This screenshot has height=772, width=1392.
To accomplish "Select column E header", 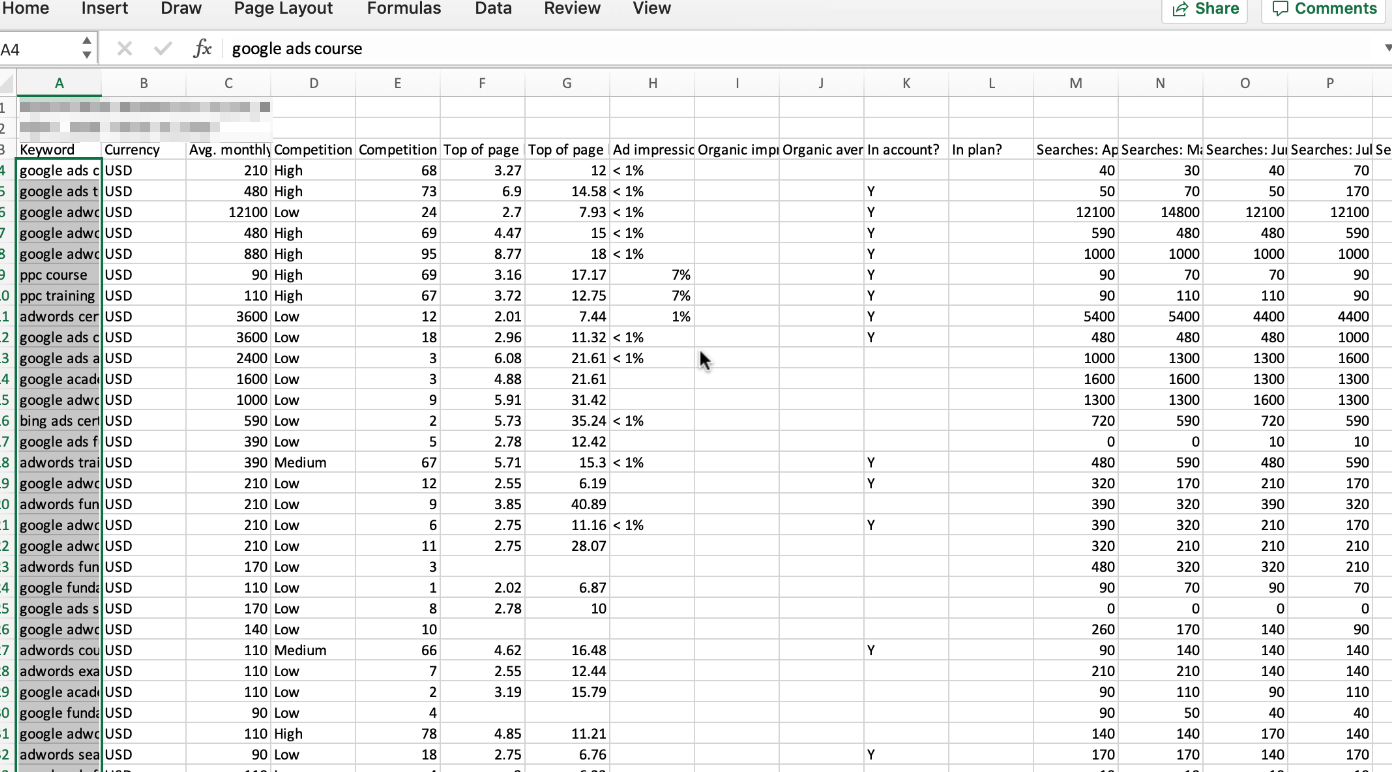I will coord(398,83).
